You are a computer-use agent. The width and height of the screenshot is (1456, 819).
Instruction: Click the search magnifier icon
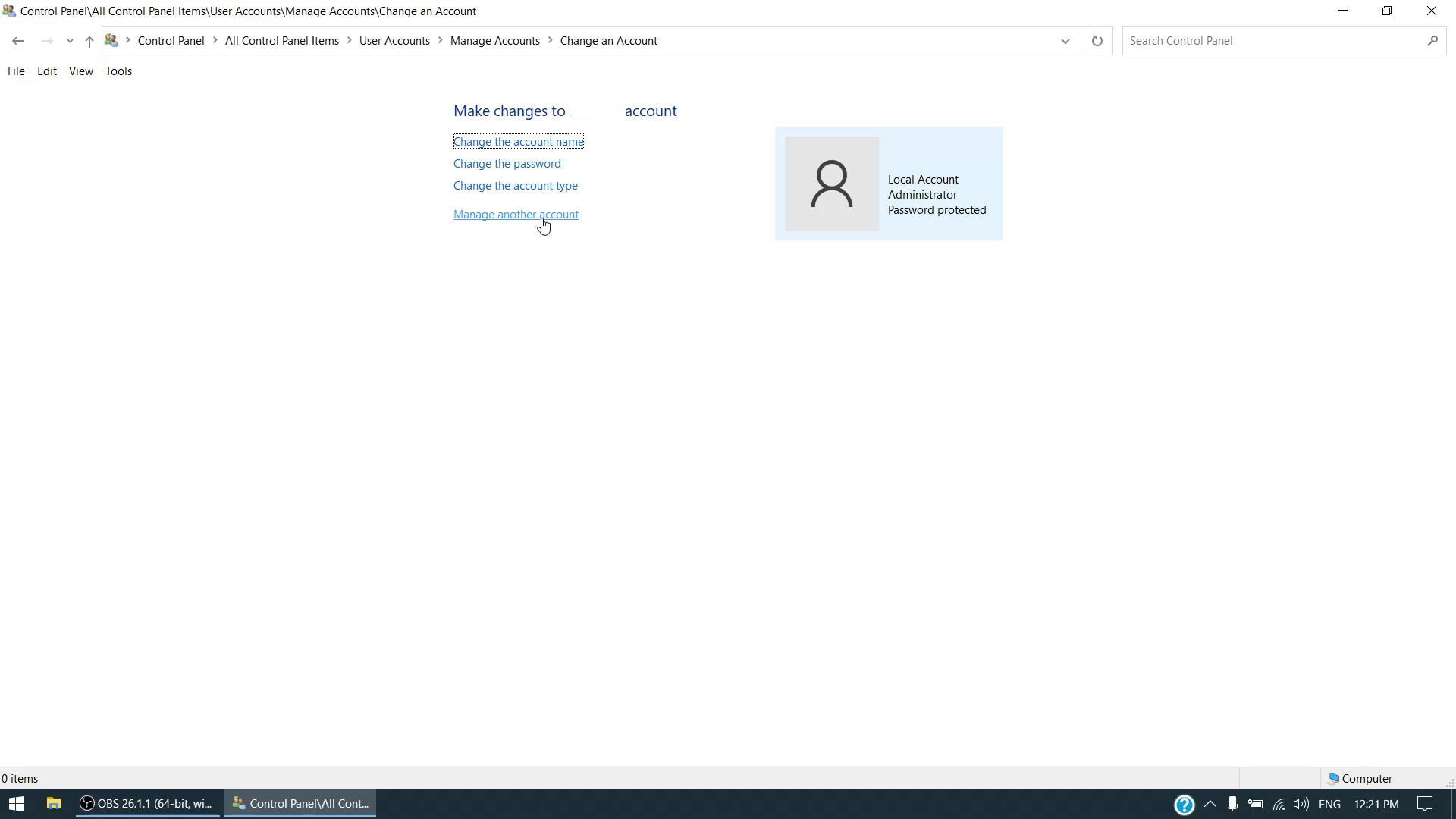pos(1432,41)
